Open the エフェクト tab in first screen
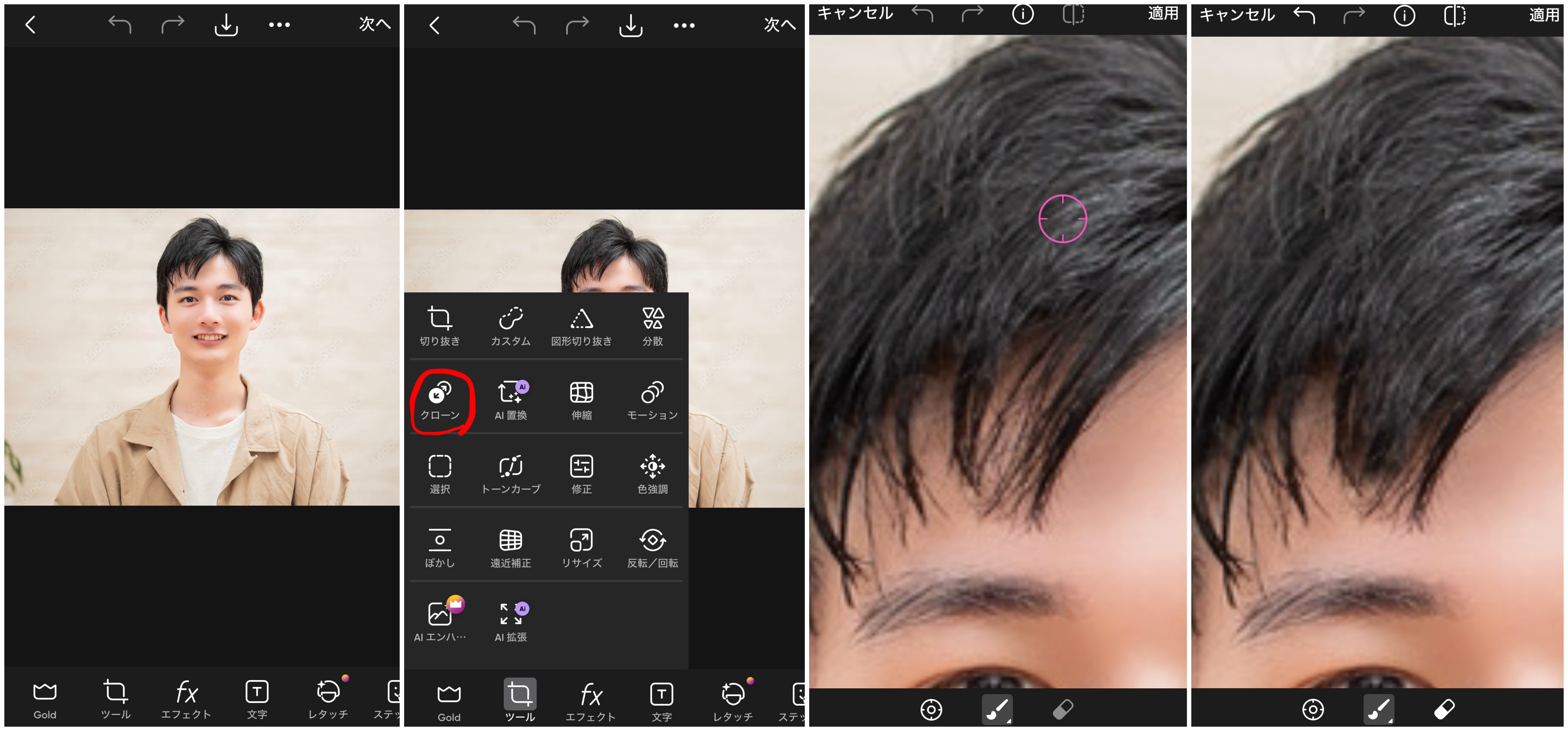This screenshot has height=731, width=1568. [186, 700]
